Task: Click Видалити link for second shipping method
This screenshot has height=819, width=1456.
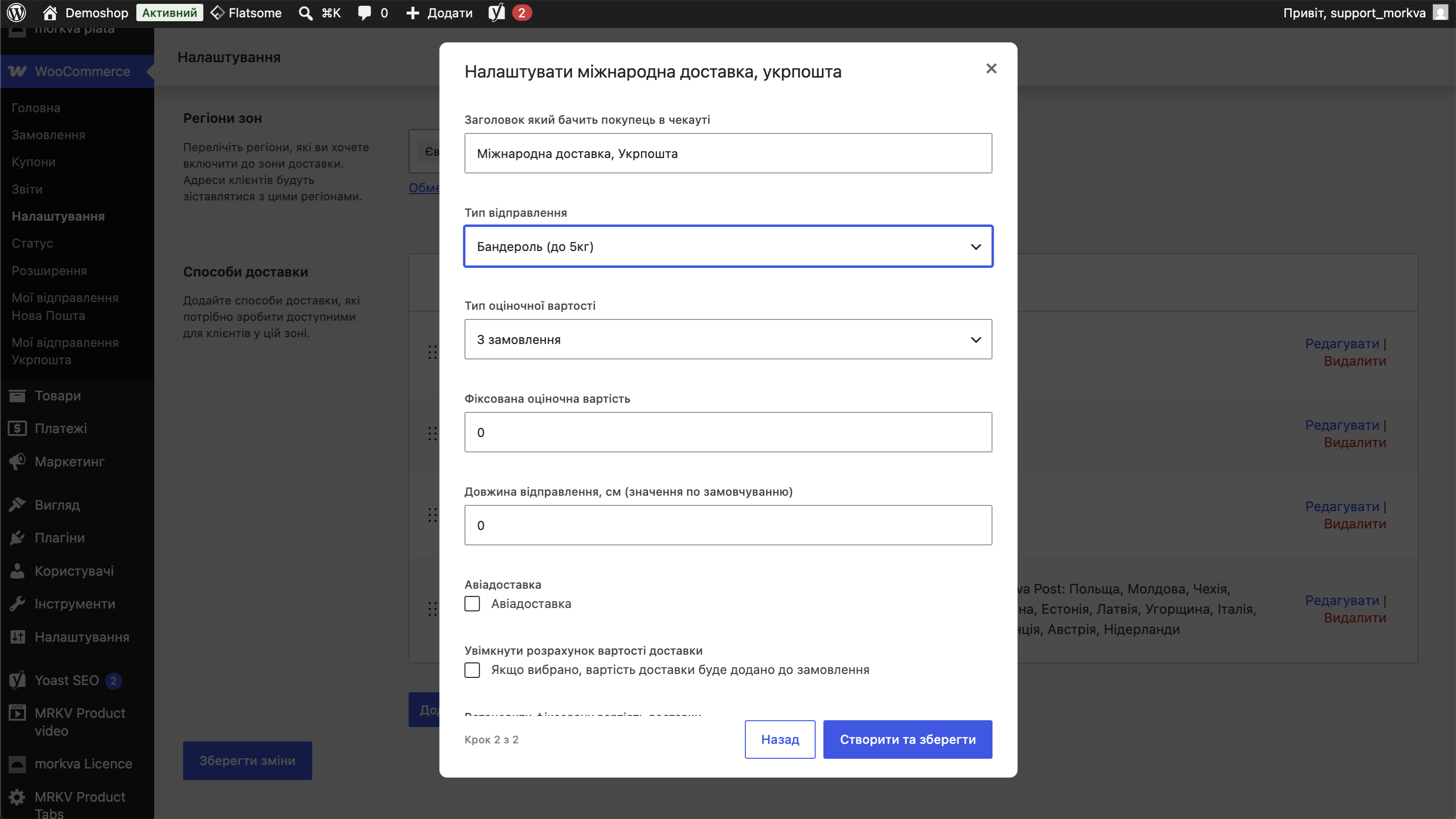Action: (1355, 442)
